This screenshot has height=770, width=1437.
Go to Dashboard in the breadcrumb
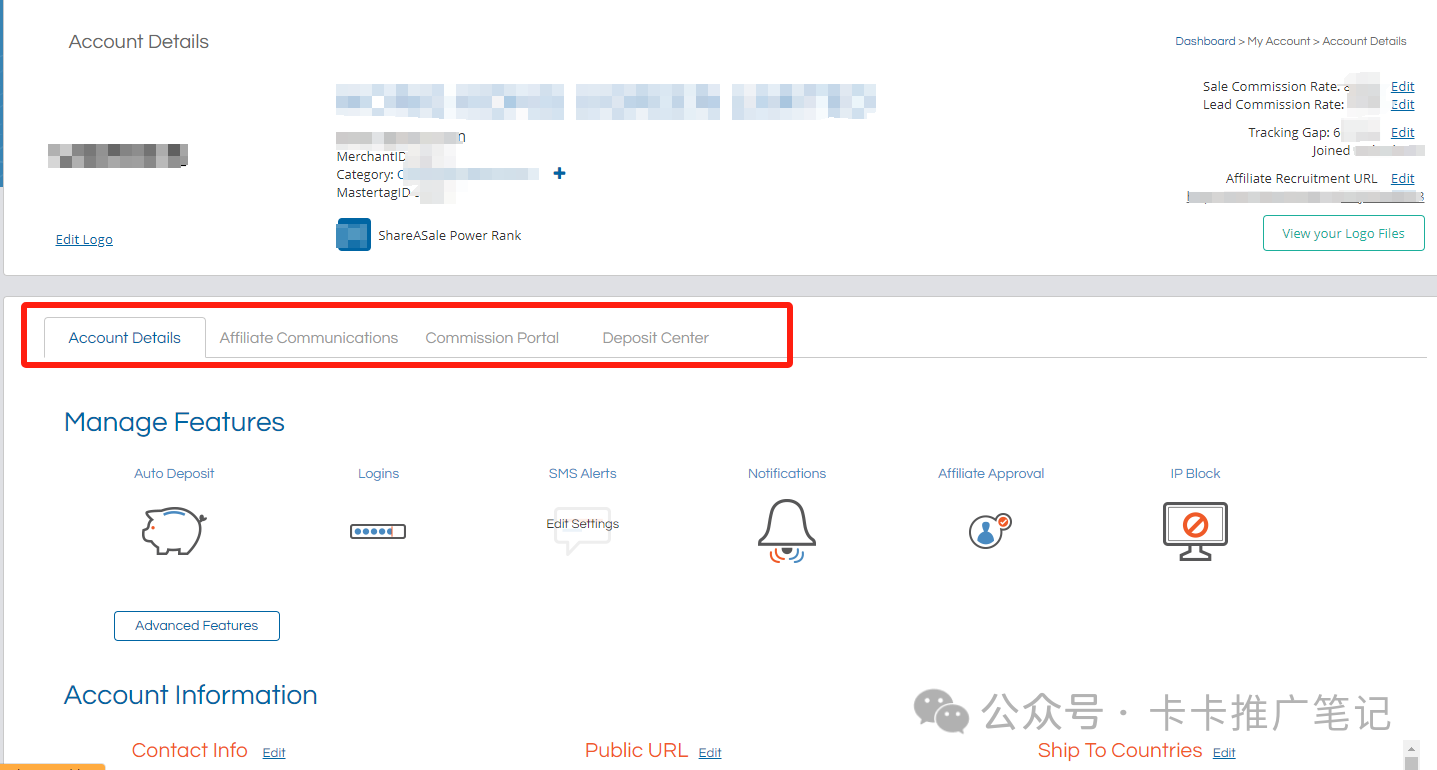[1205, 41]
